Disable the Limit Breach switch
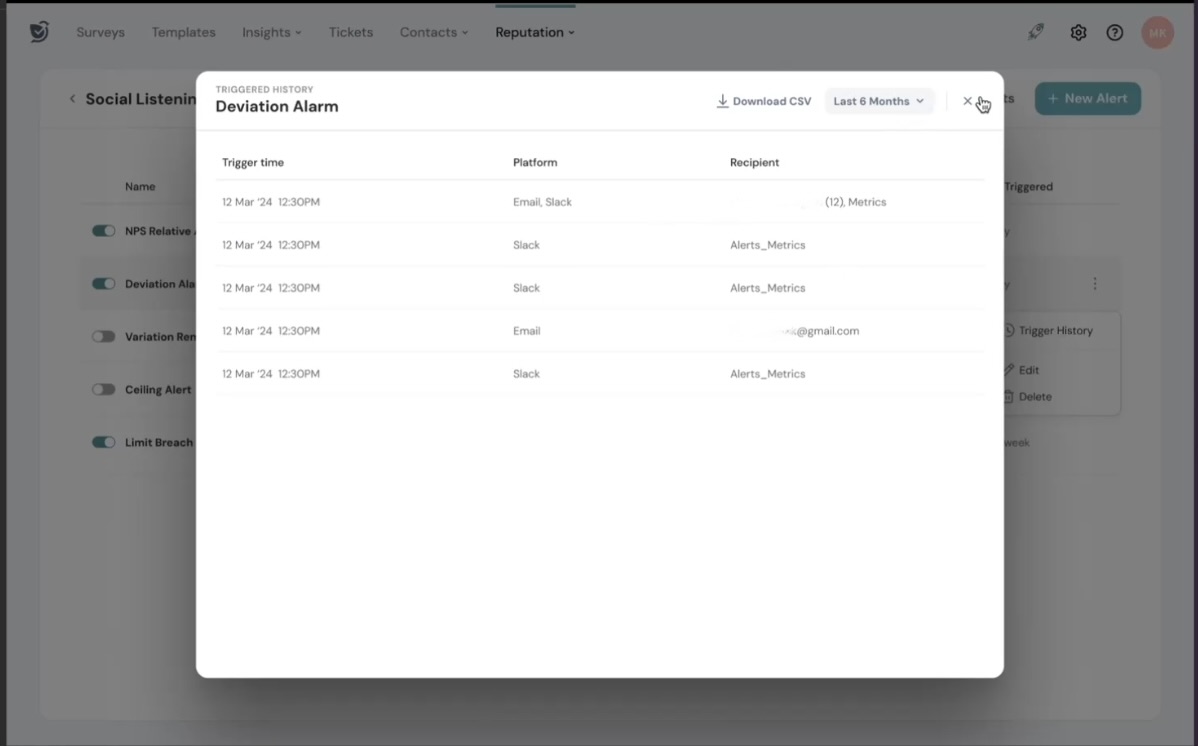Screen dimensions: 1198x746 104,442
